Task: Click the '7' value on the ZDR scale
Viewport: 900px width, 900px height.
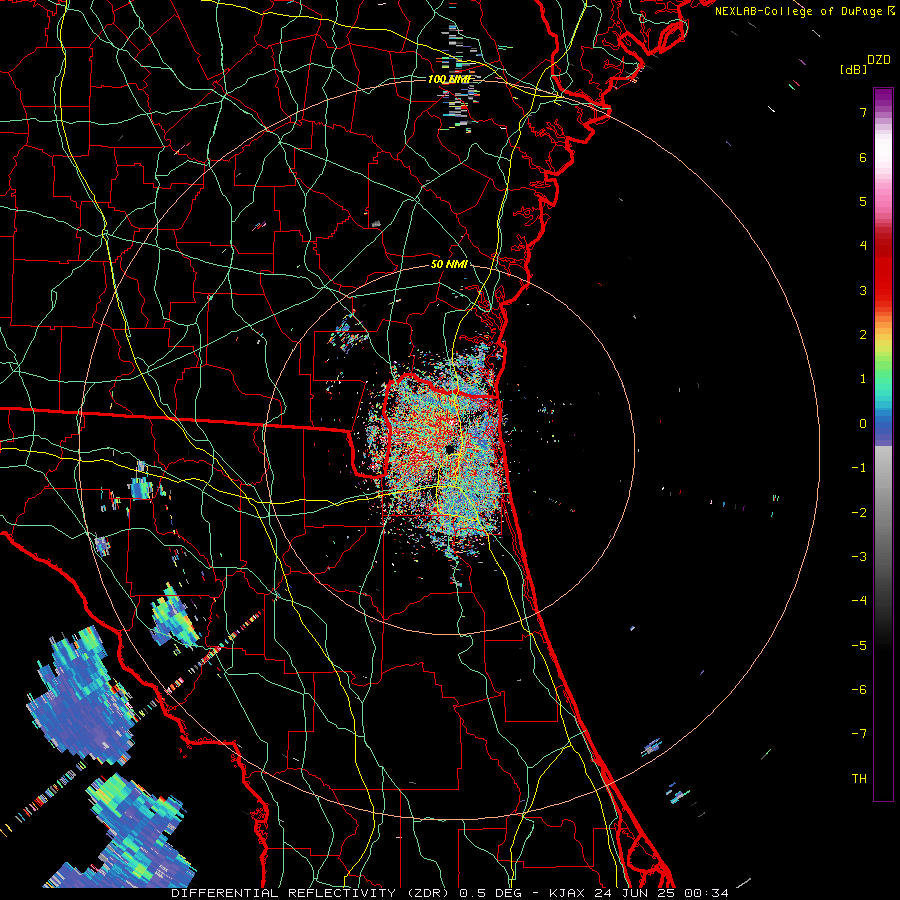Action: (863, 112)
